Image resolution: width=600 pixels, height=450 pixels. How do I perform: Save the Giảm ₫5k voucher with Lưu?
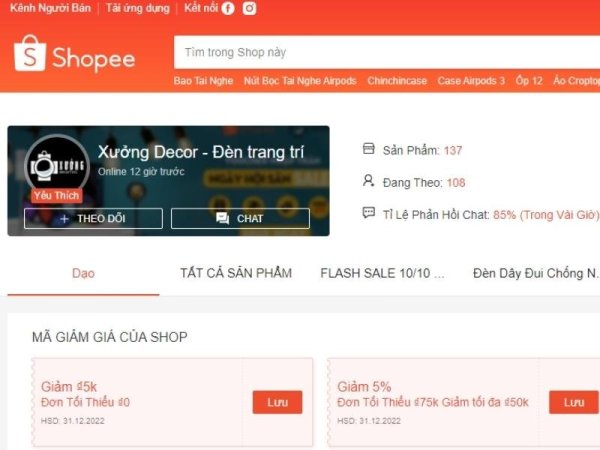pyautogui.click(x=277, y=402)
